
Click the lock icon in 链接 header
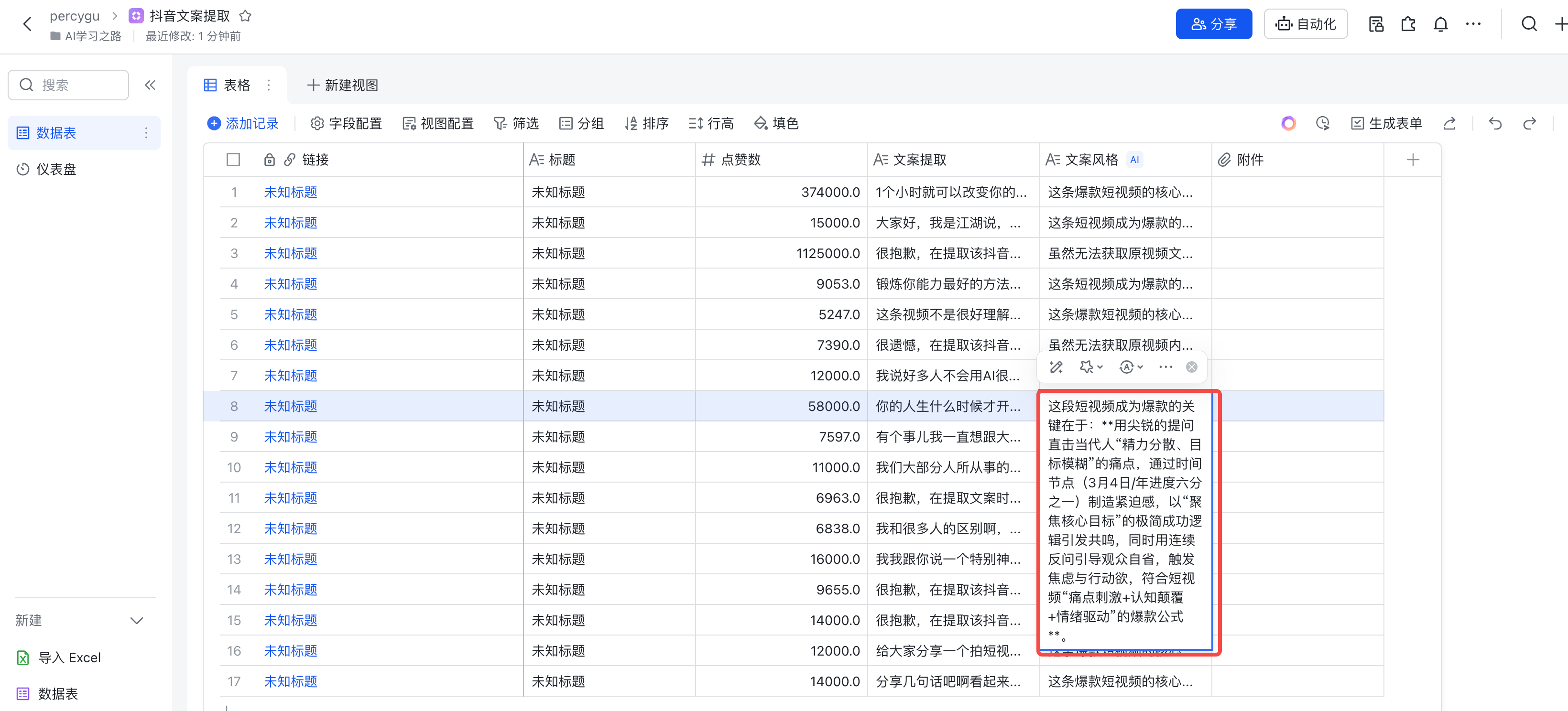pyautogui.click(x=269, y=159)
